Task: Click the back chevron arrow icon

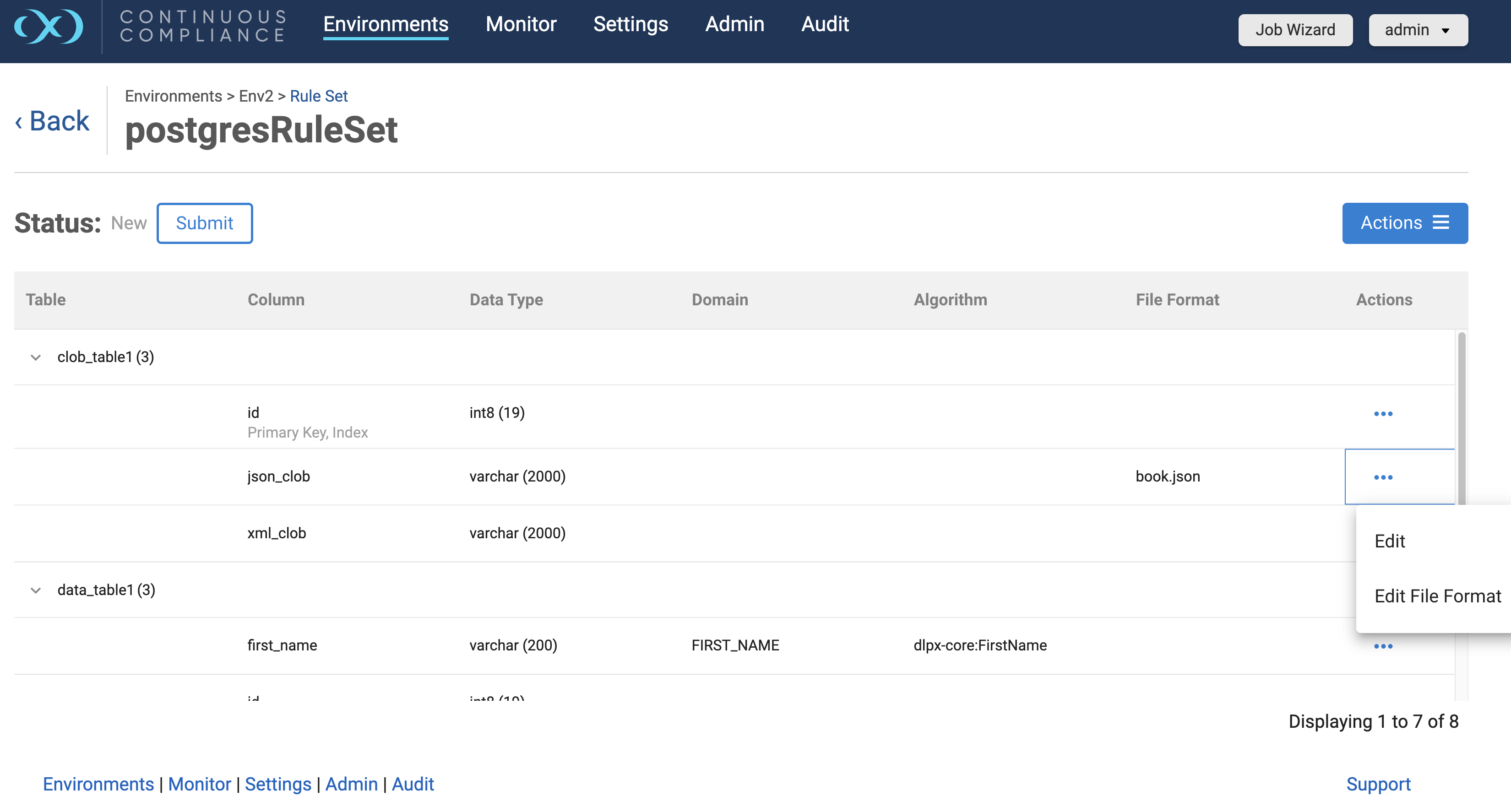Action: pyautogui.click(x=19, y=123)
